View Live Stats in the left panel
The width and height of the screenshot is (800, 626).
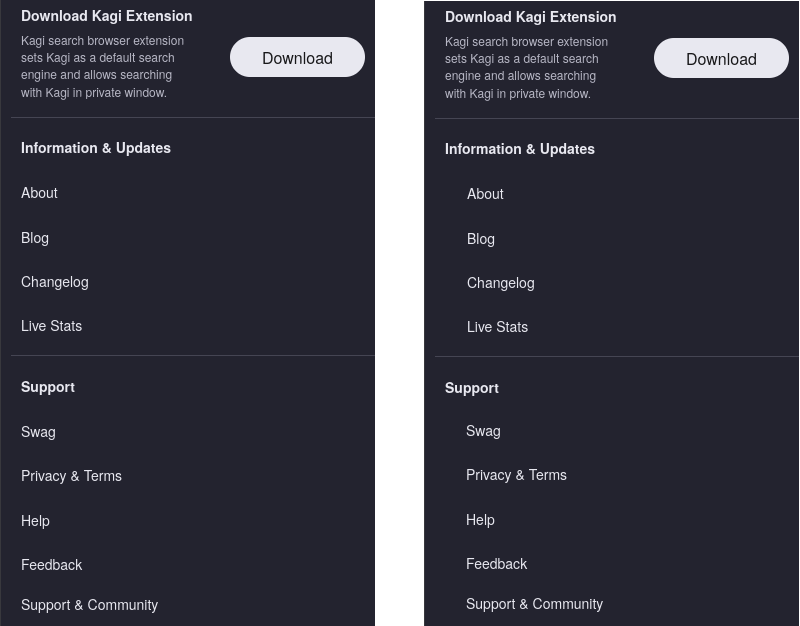52,326
